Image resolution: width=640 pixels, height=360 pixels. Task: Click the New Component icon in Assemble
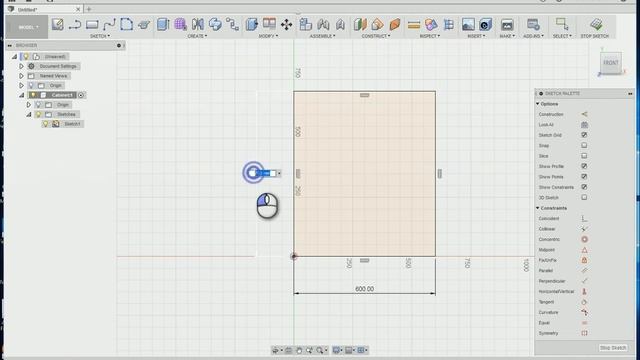click(x=305, y=24)
